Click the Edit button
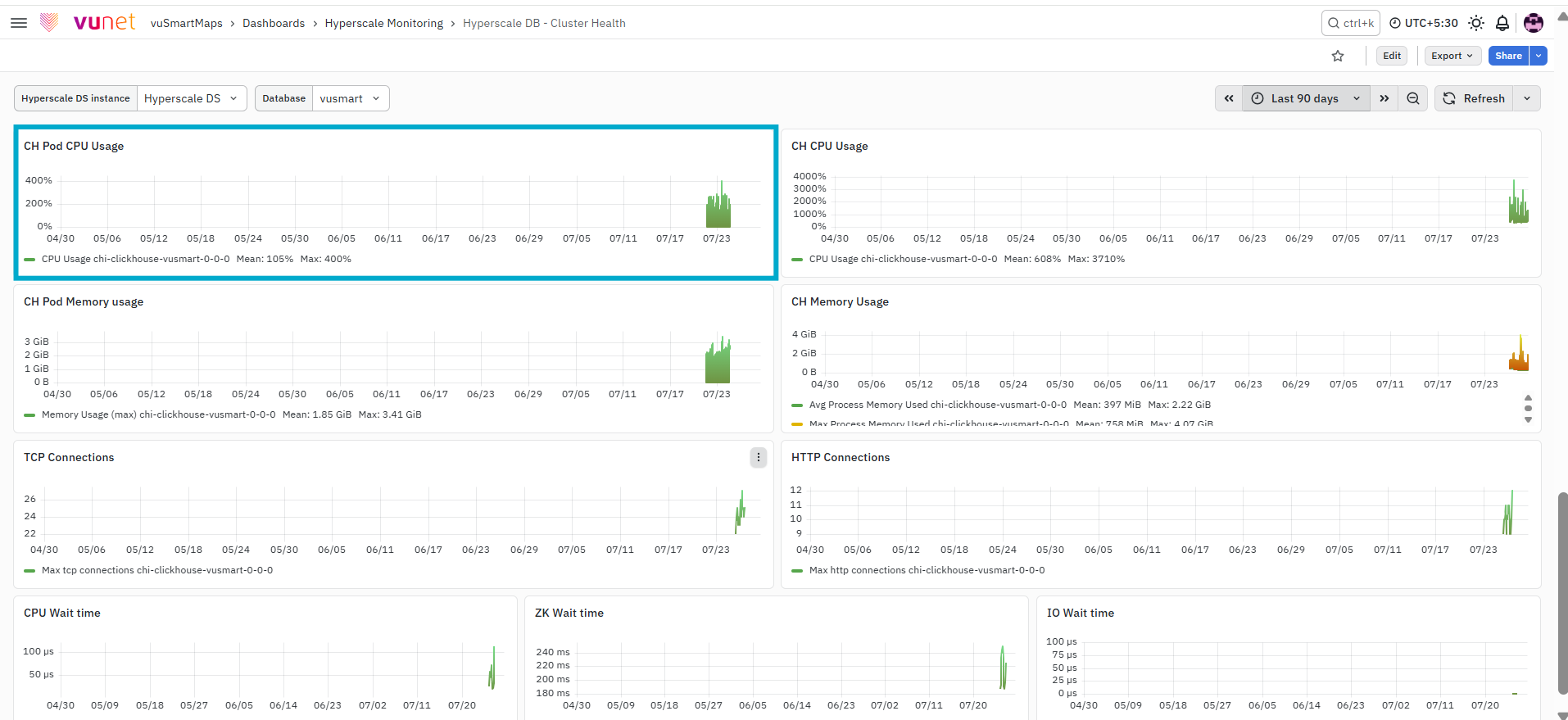Image resolution: width=1568 pixels, height=720 pixels. [1392, 56]
